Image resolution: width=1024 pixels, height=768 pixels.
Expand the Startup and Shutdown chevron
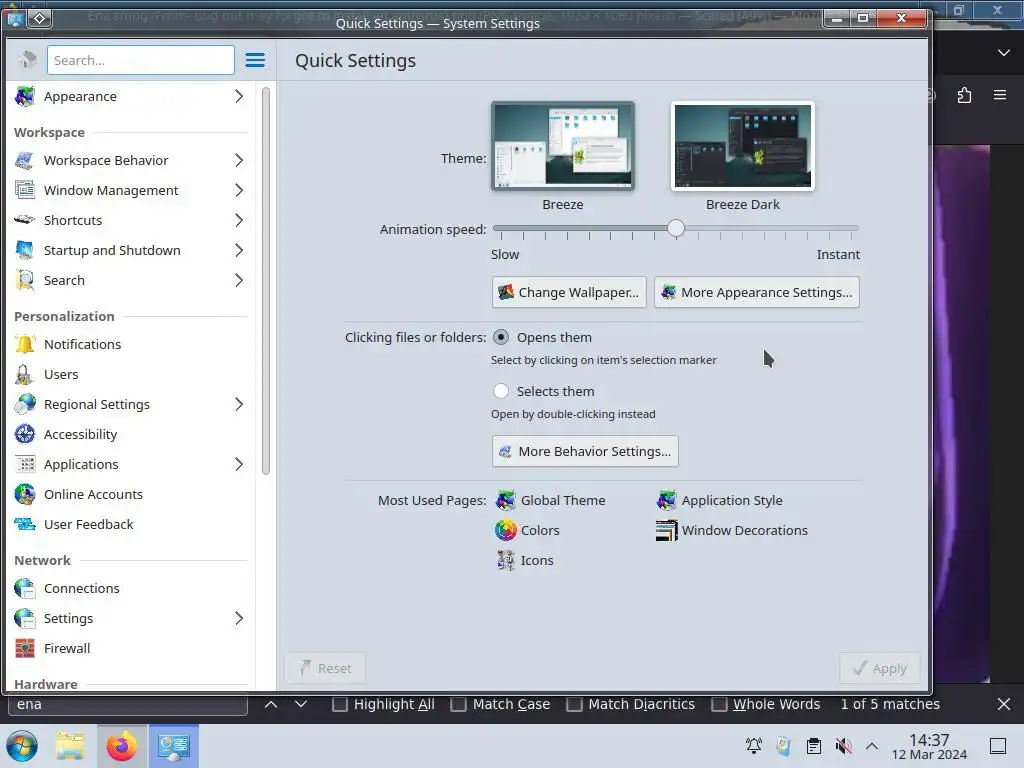239,250
